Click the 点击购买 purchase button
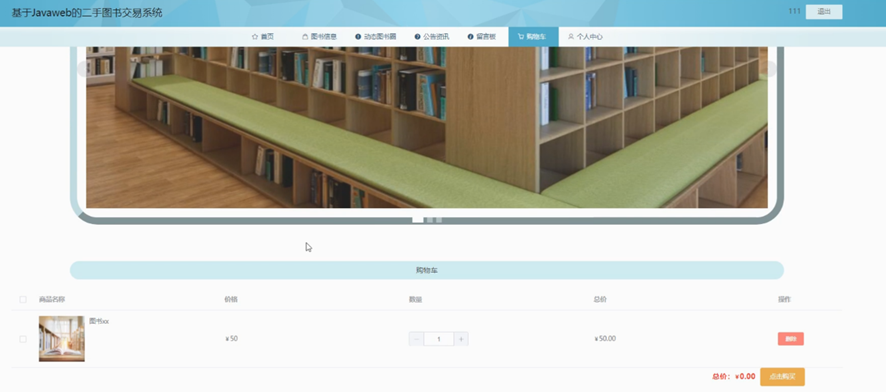 782,377
